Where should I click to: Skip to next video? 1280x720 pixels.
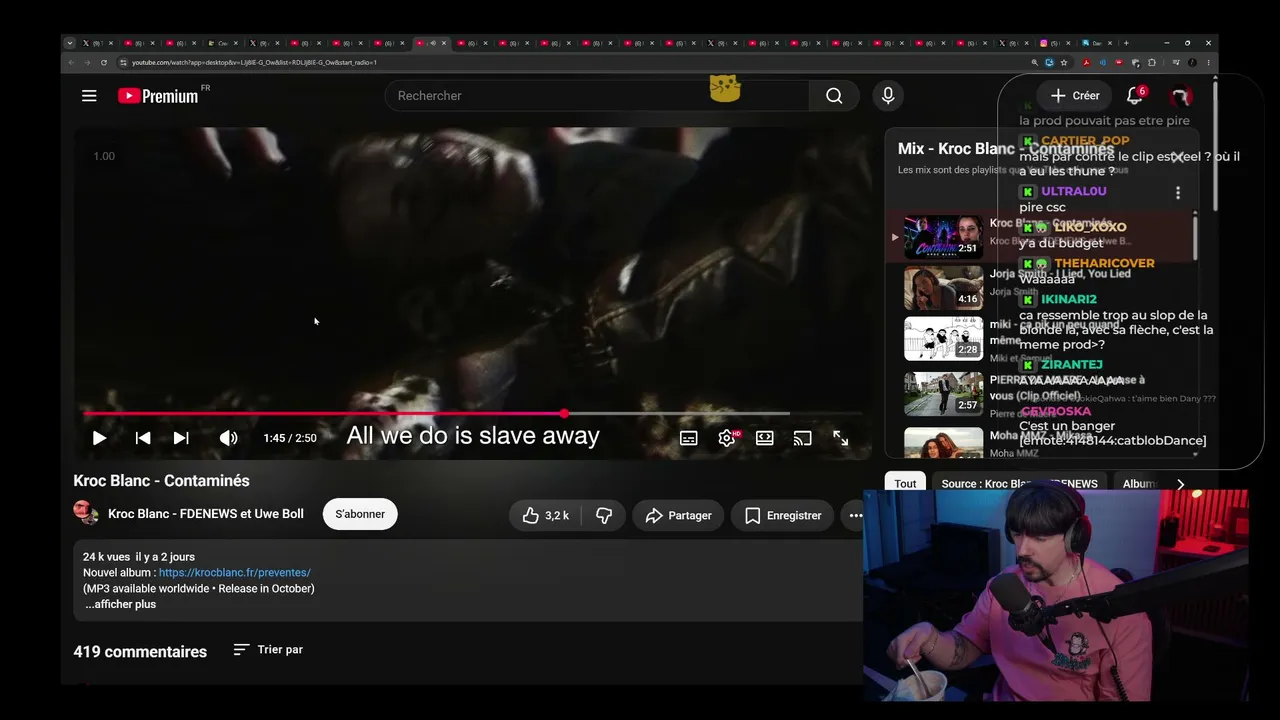181,438
